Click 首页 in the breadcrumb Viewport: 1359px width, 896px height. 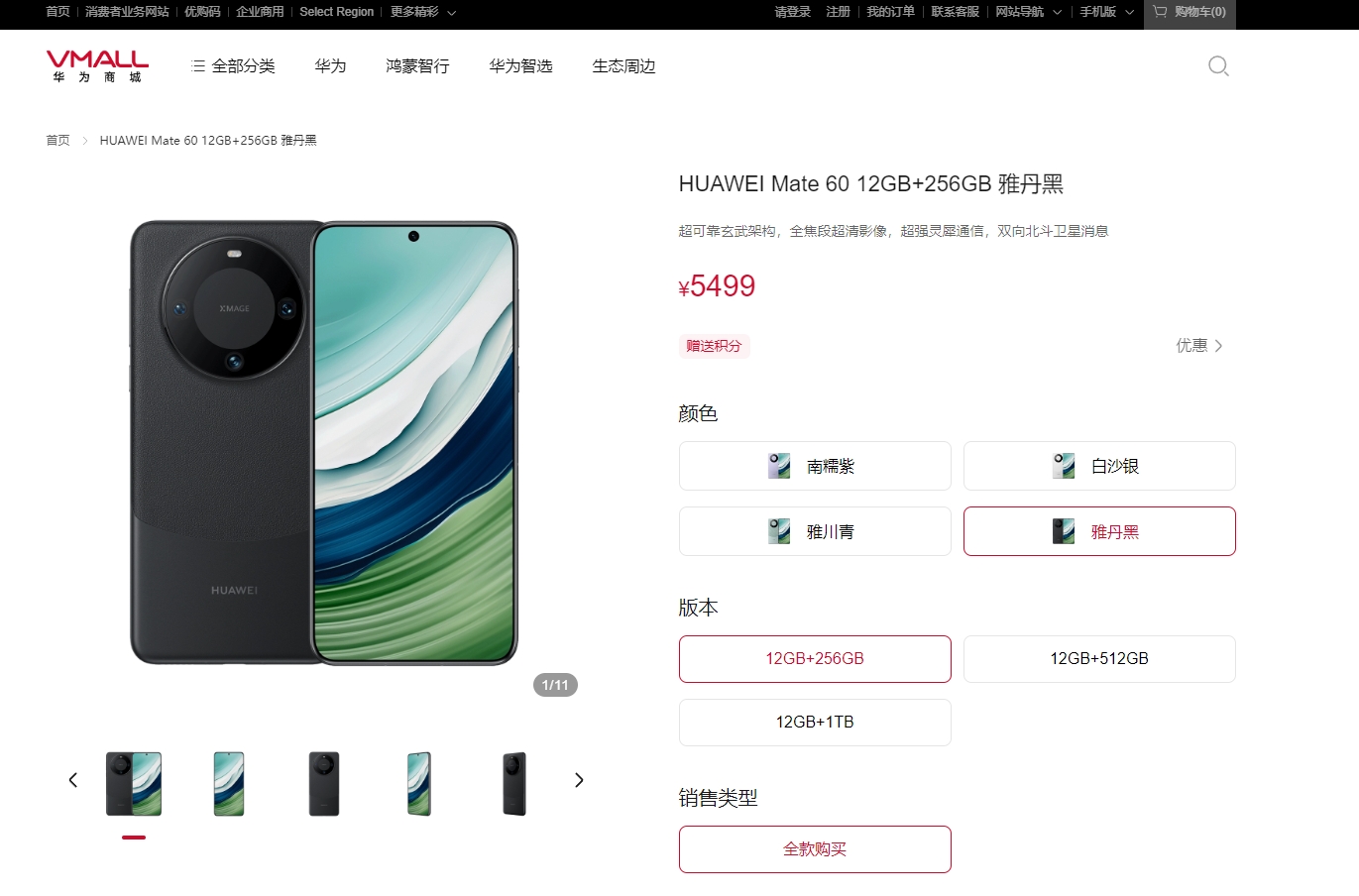(x=57, y=141)
